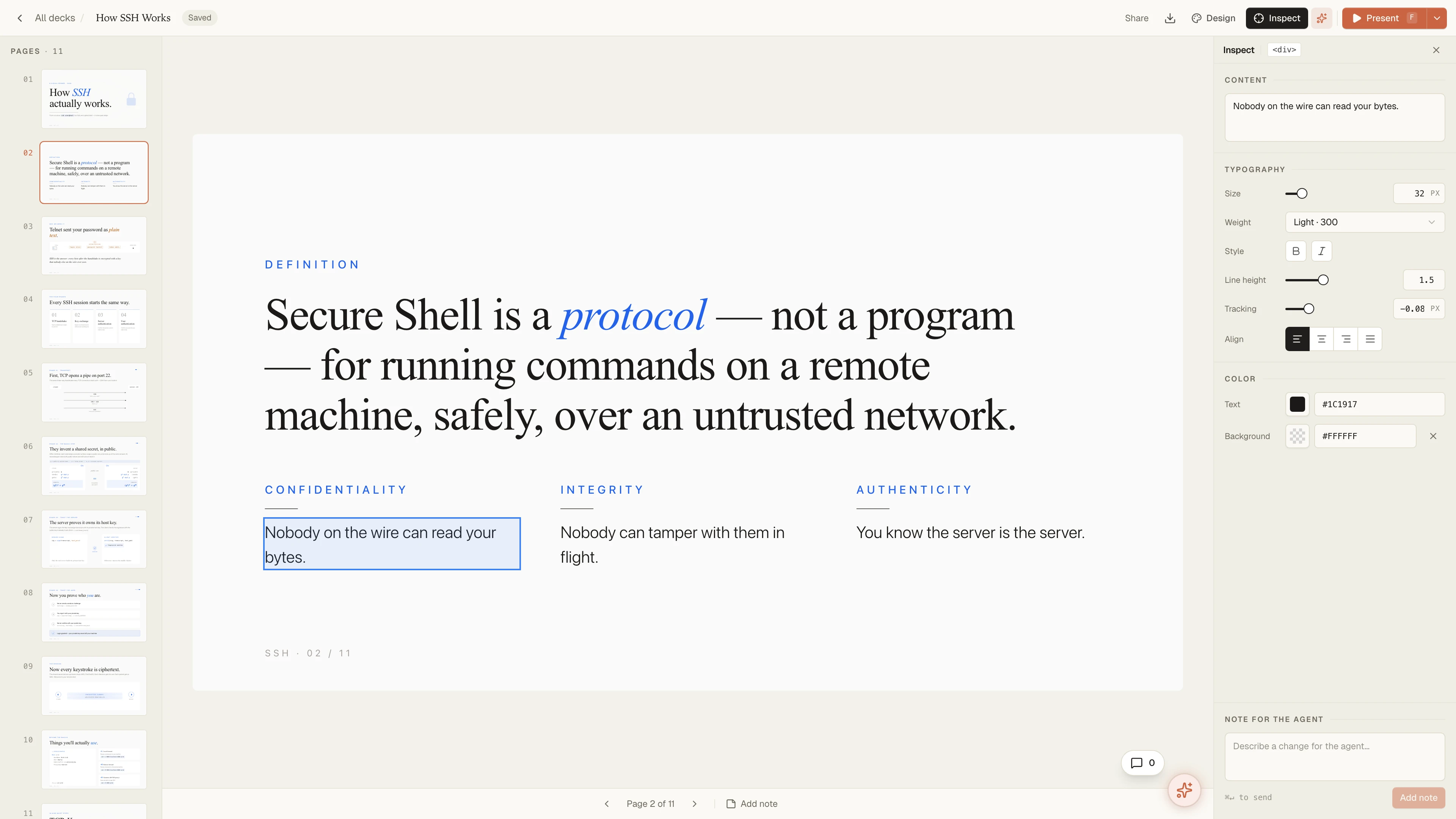Toggle the Inspect mode button

tap(1276, 18)
